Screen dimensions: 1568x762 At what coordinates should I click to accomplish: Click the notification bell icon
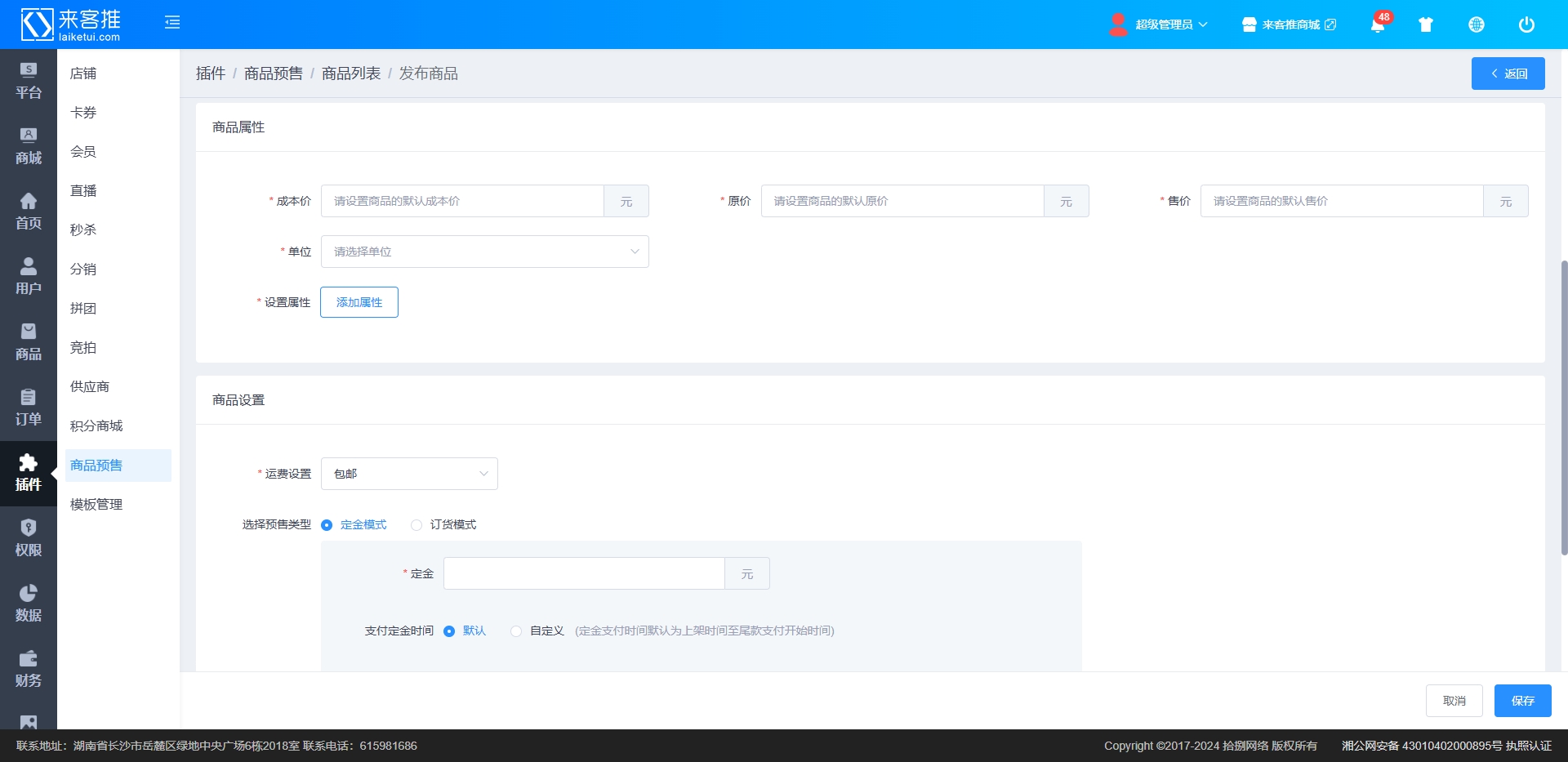[x=1377, y=25]
